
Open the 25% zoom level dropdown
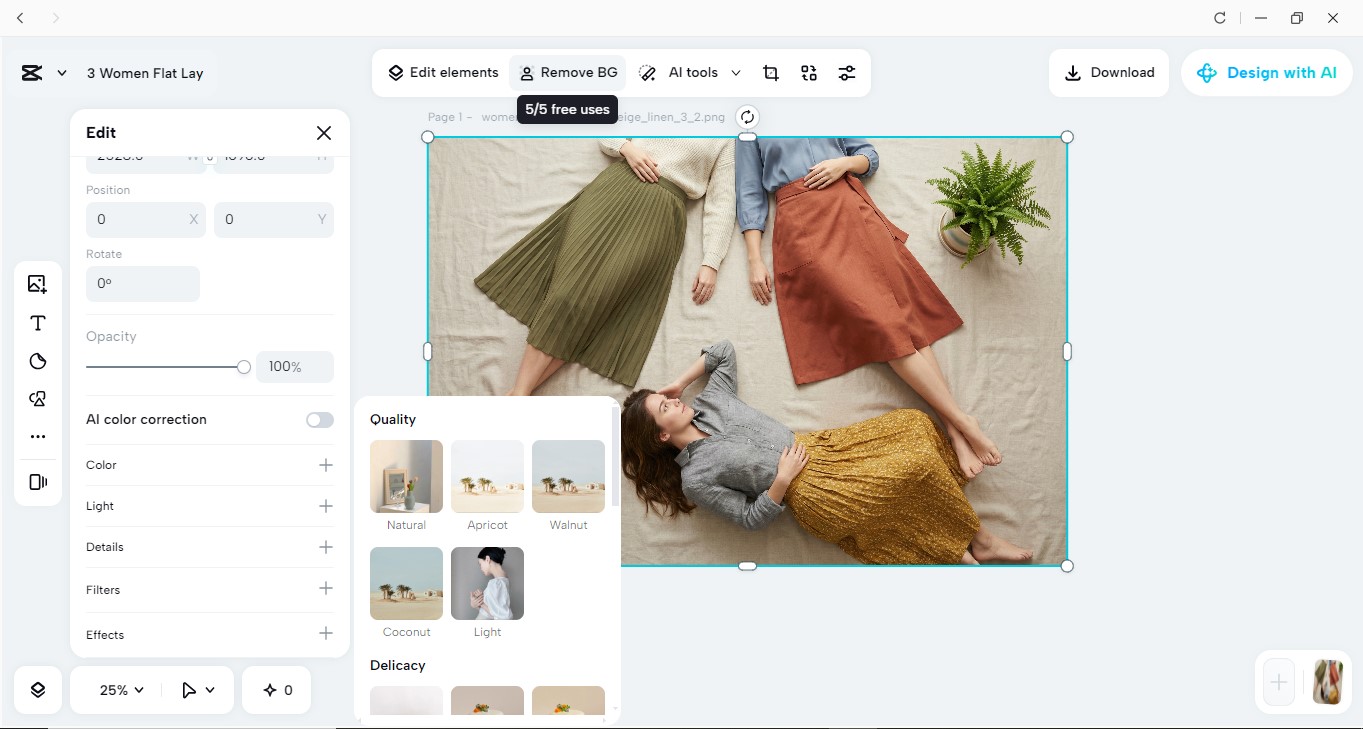(x=118, y=689)
